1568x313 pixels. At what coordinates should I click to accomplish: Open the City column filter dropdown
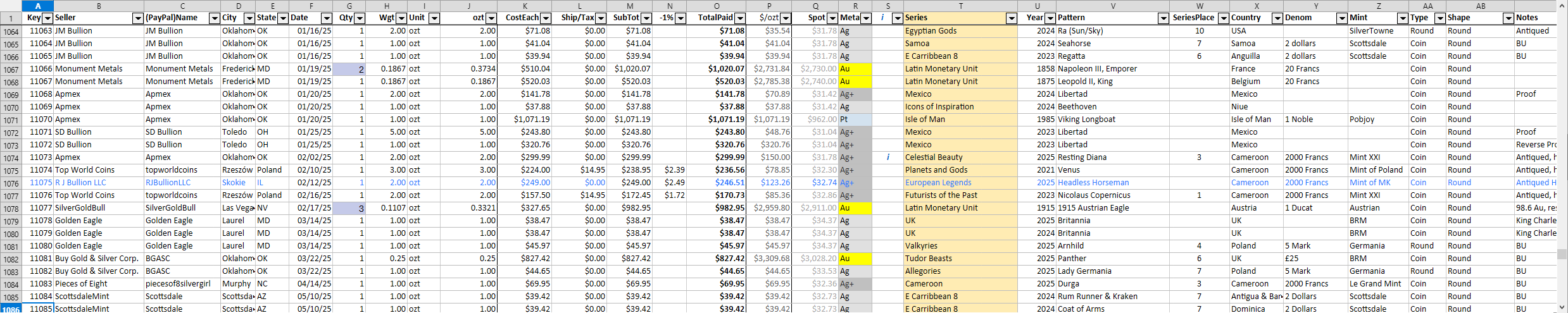coord(249,18)
